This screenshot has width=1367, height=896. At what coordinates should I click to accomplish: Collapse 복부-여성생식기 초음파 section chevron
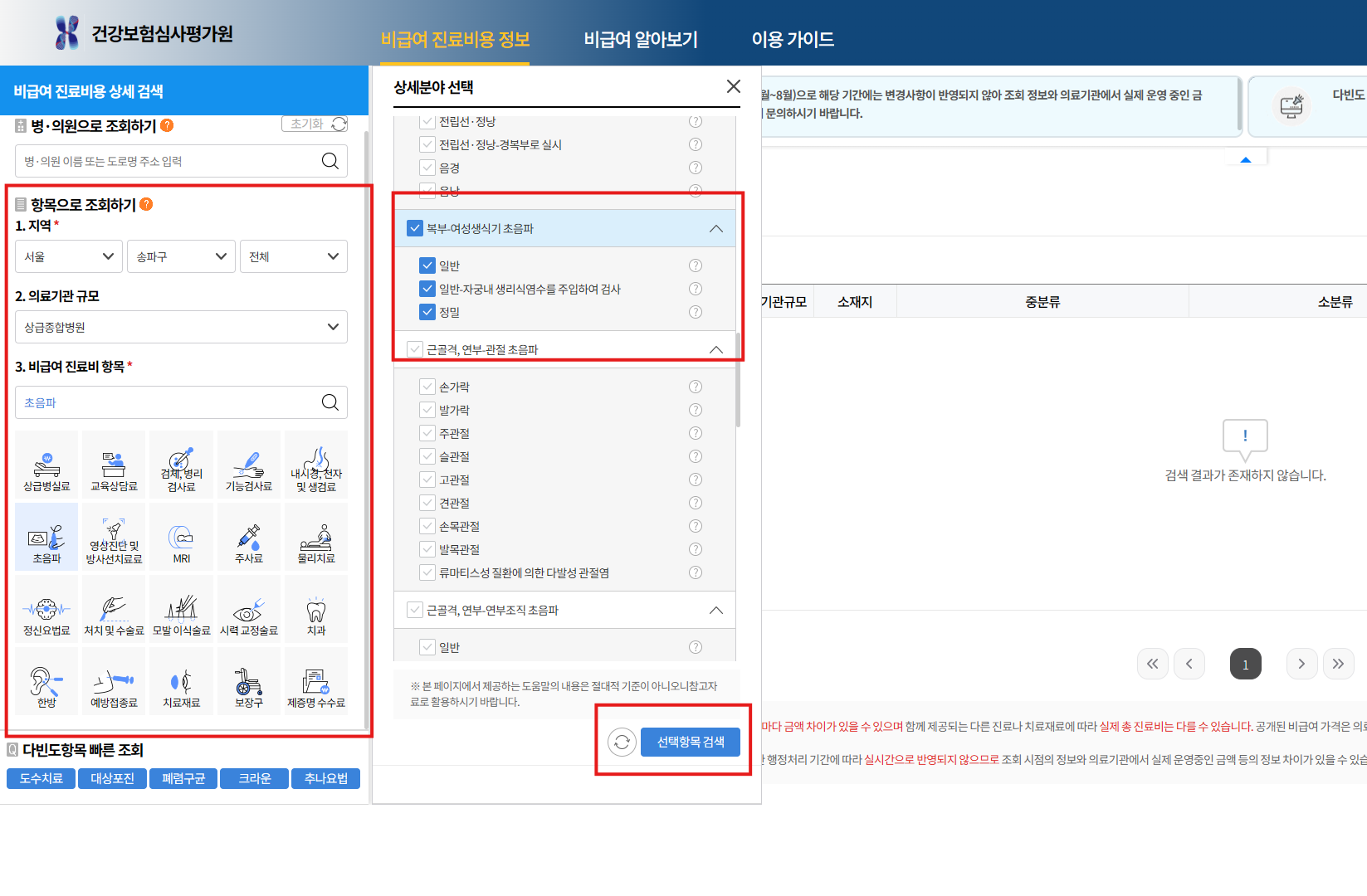click(x=716, y=228)
